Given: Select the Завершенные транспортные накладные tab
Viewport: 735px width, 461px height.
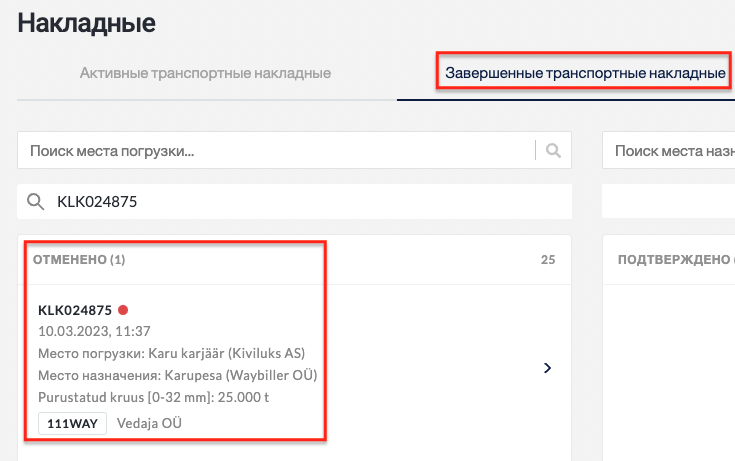Looking at the screenshot, I should (x=585, y=73).
